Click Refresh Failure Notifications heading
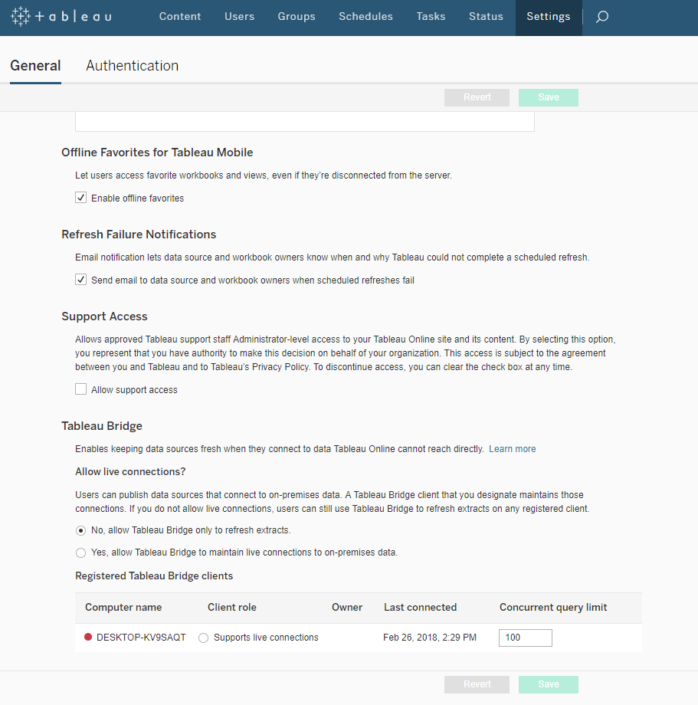Viewport: 698px width, 705px height. [x=139, y=234]
